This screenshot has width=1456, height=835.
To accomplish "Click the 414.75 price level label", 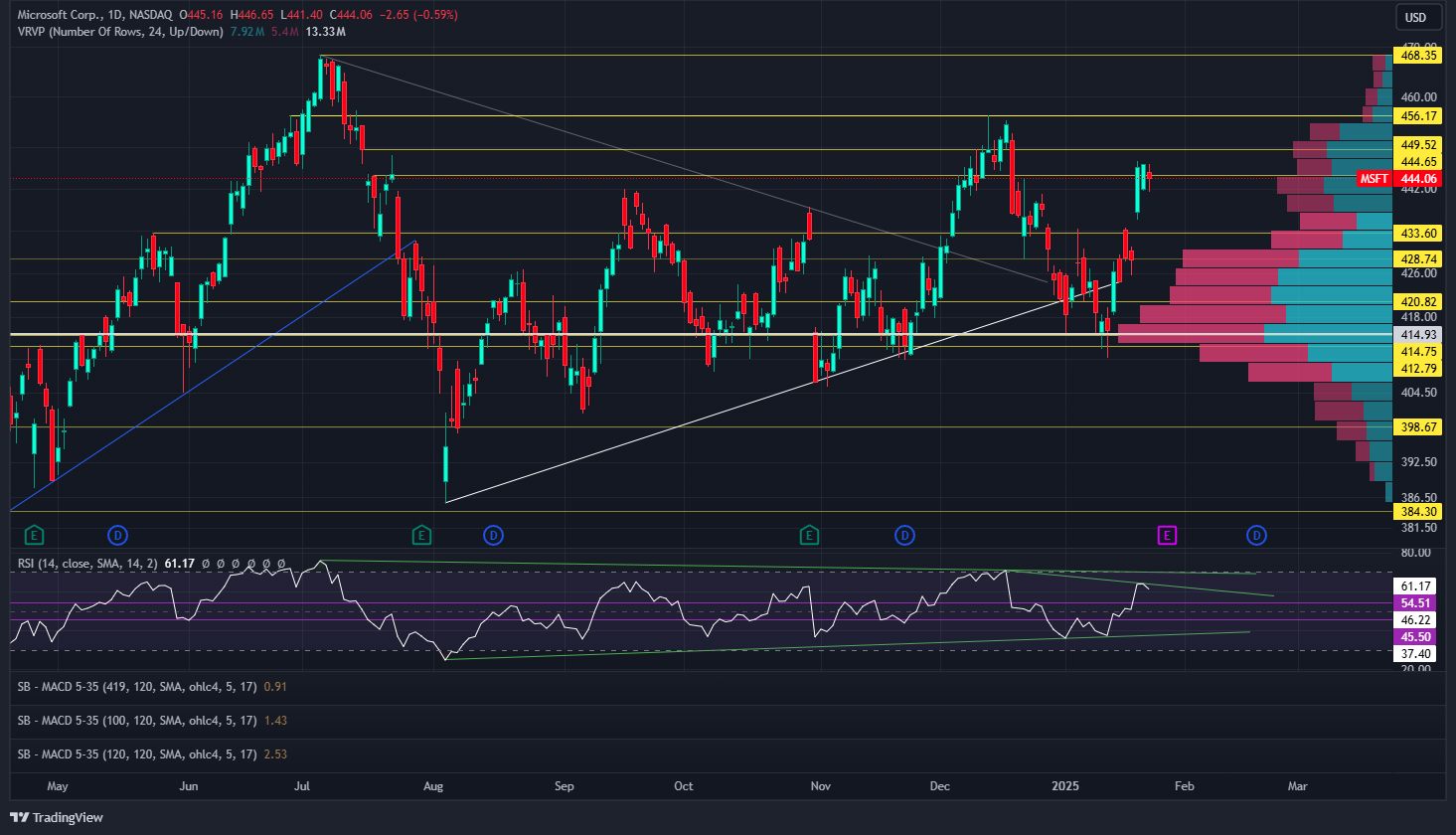I will pos(1418,352).
